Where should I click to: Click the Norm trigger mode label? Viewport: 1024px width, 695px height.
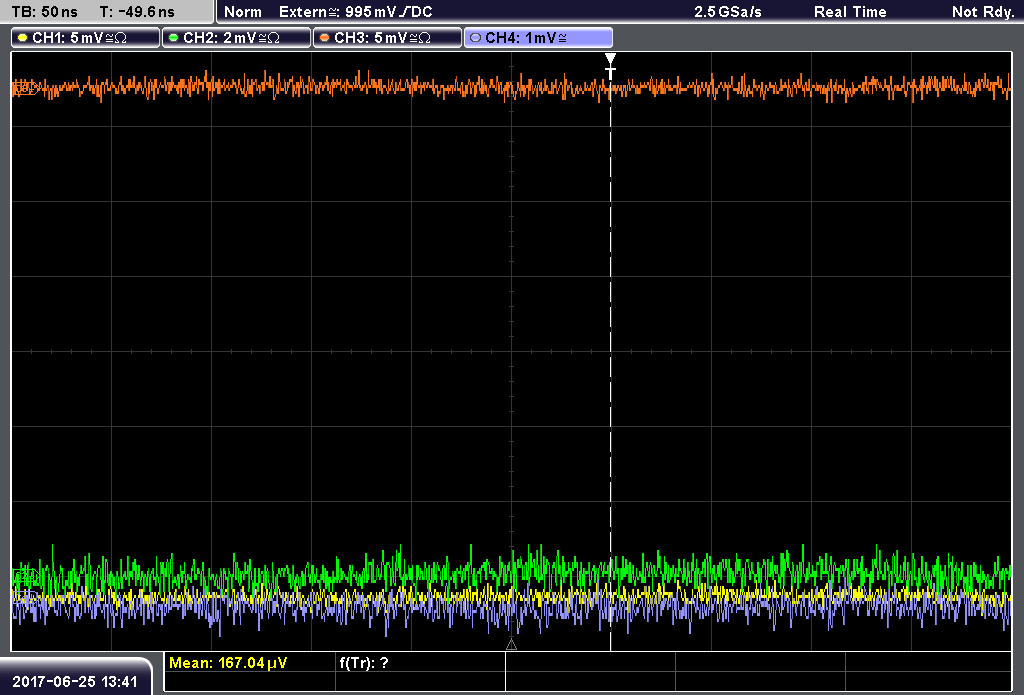pos(243,12)
